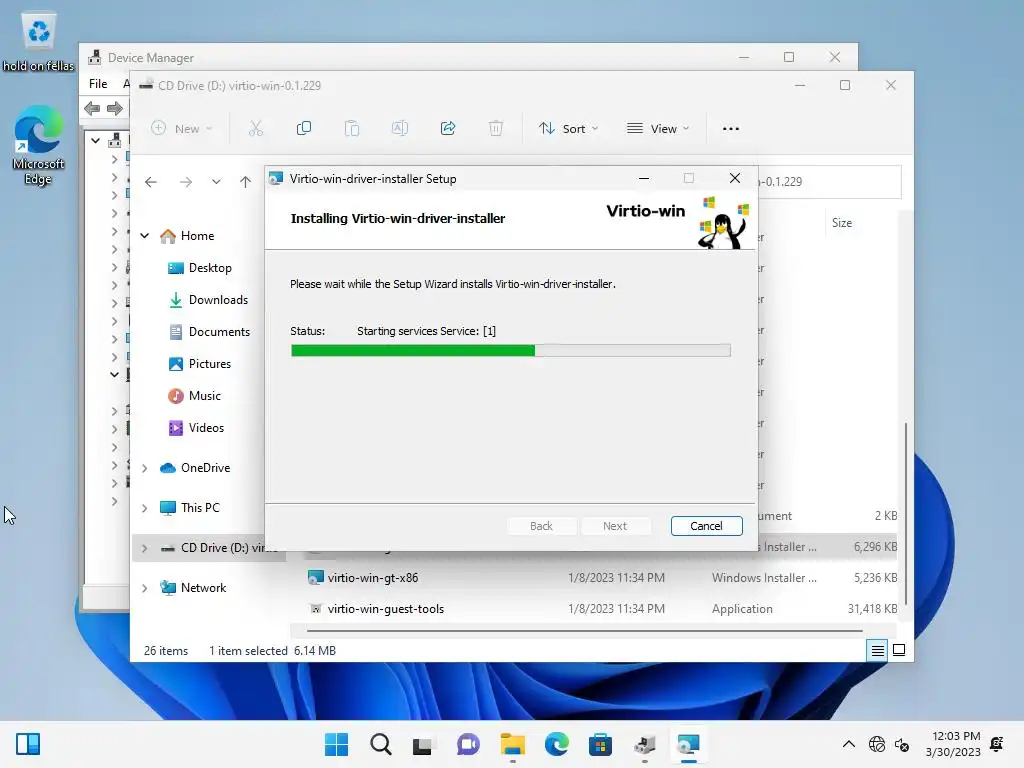Open the network status tray icon

877,744
